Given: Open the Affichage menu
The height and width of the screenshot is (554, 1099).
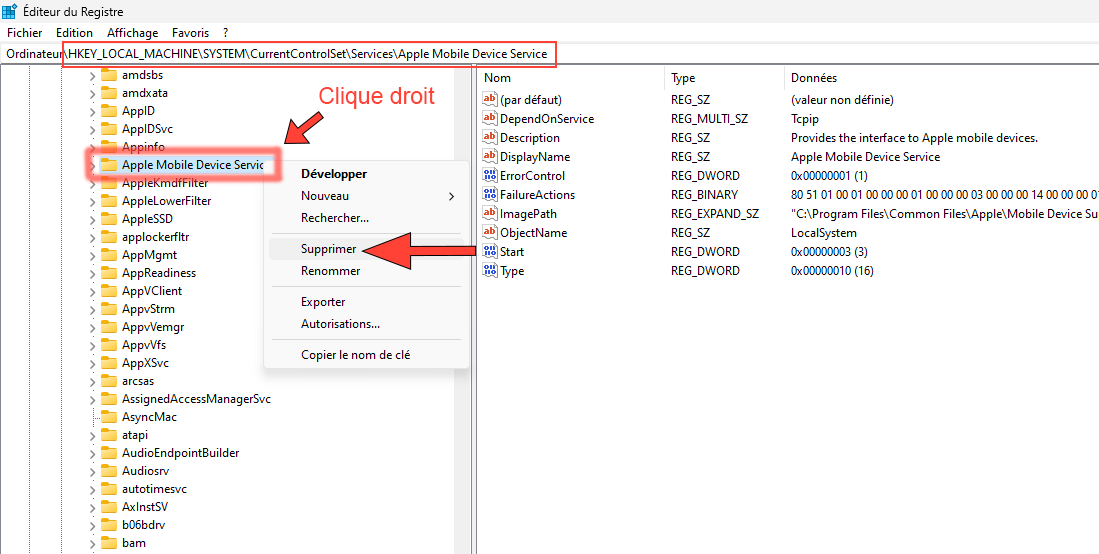Looking at the screenshot, I should (x=132, y=33).
